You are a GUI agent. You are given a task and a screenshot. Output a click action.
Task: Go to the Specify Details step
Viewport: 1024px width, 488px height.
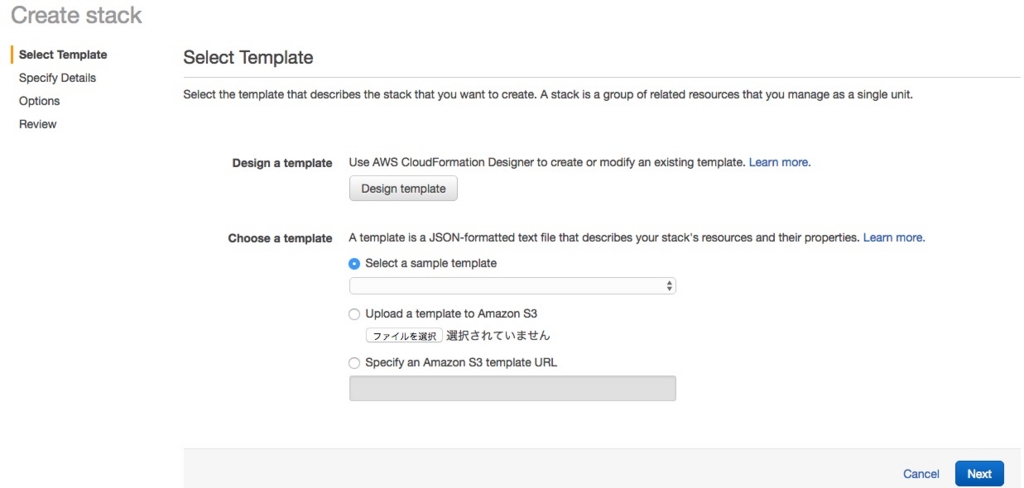click(57, 78)
